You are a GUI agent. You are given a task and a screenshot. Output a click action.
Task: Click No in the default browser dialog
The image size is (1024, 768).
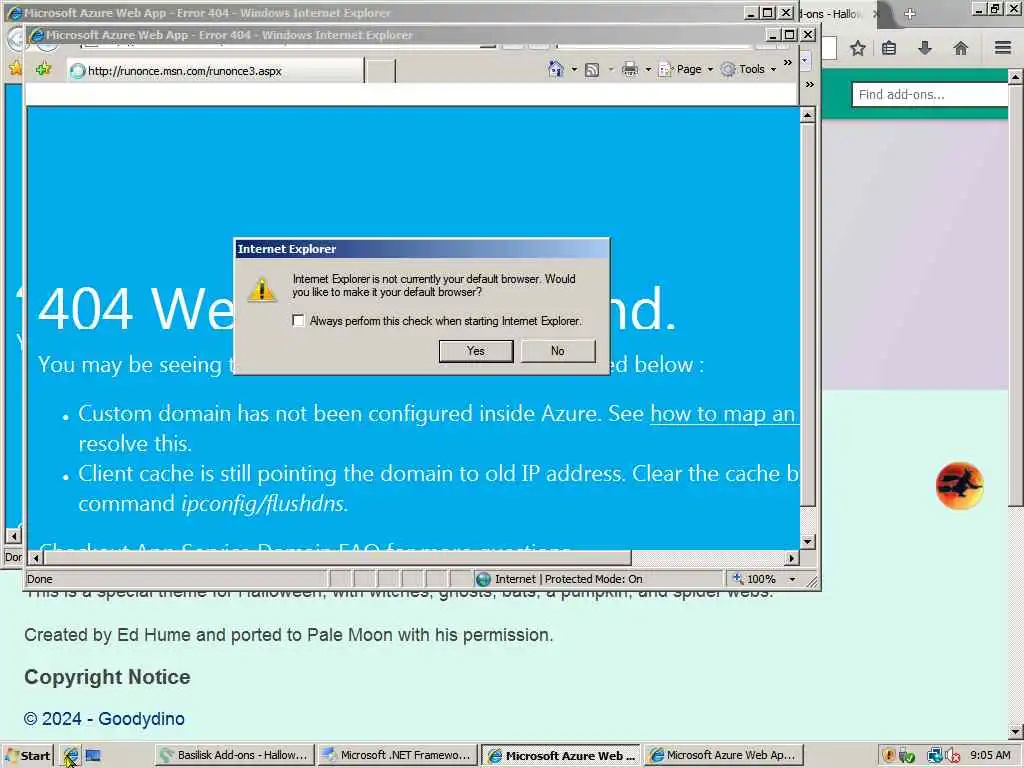558,351
